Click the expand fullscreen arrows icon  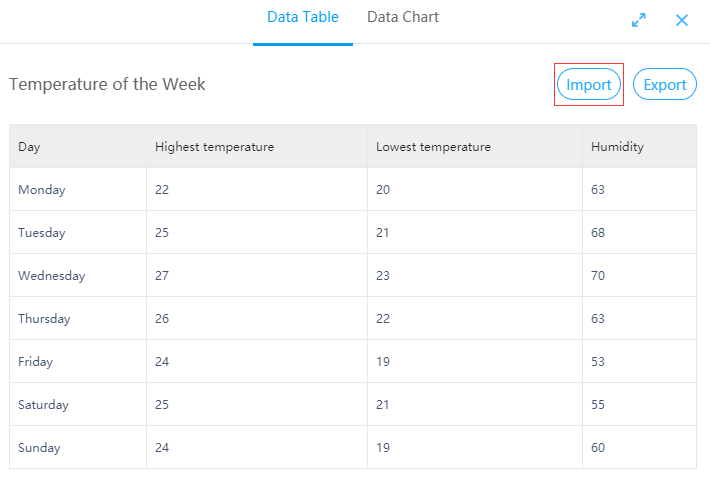pyautogui.click(x=638, y=20)
